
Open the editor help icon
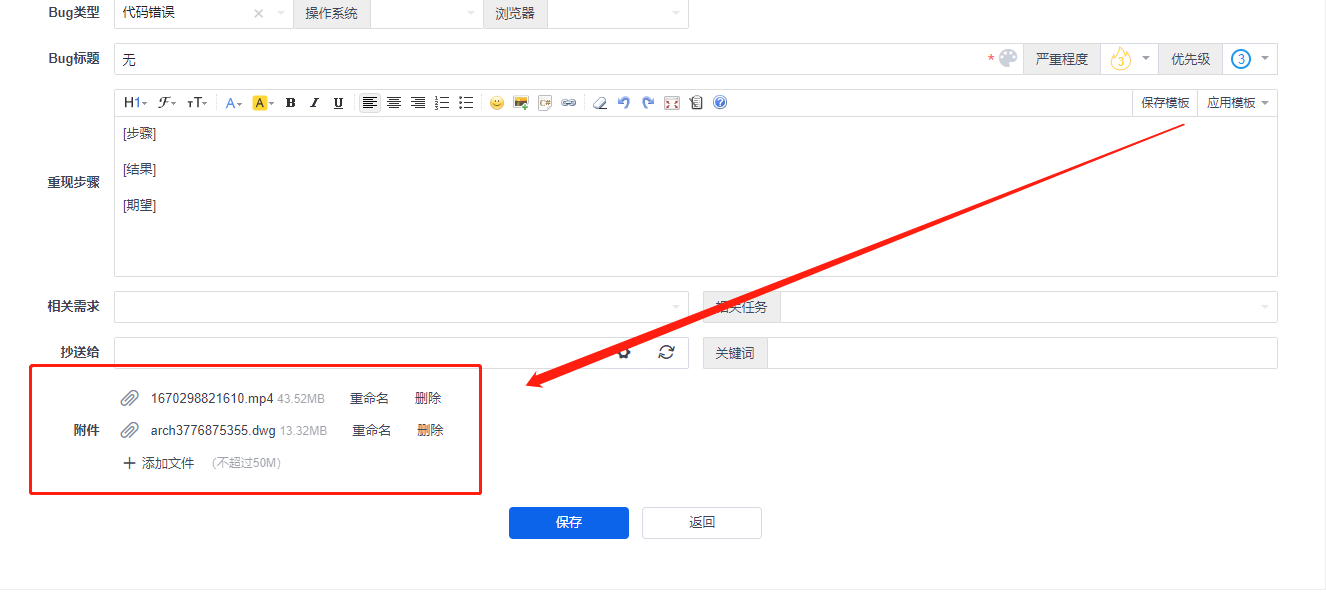click(x=720, y=103)
